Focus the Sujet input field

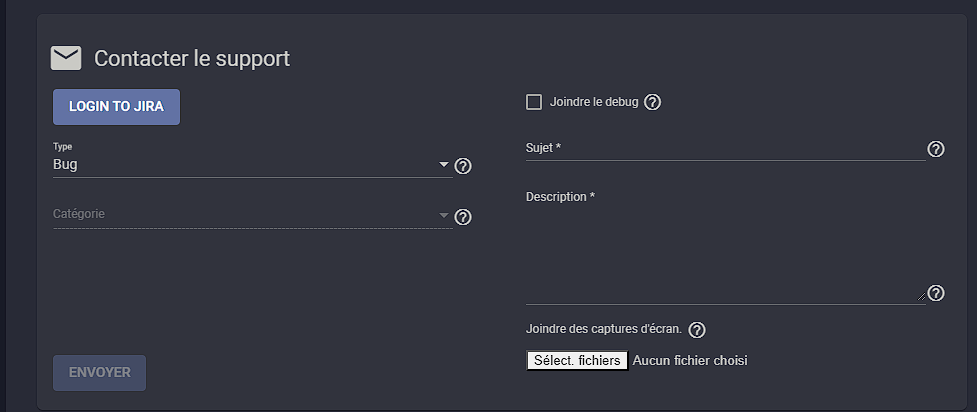point(726,148)
